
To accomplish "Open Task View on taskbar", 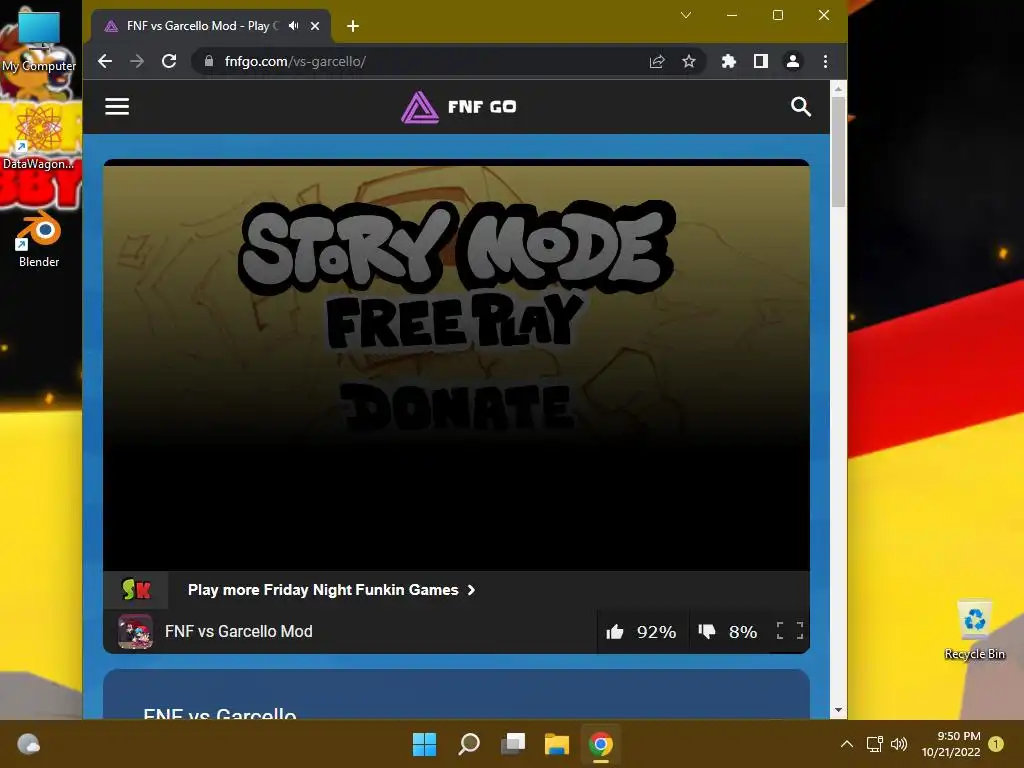I will click(x=513, y=744).
